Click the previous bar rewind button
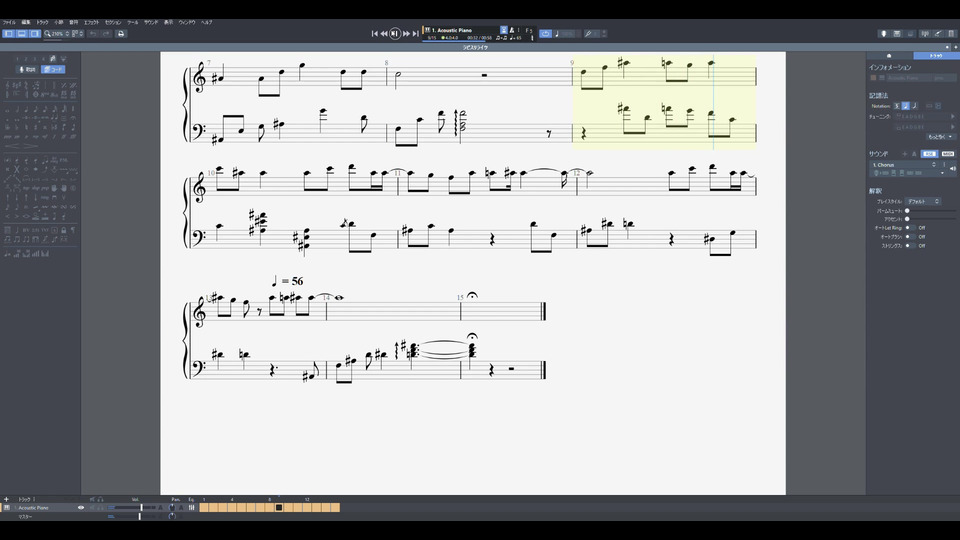This screenshot has height=540, width=960. coord(384,34)
